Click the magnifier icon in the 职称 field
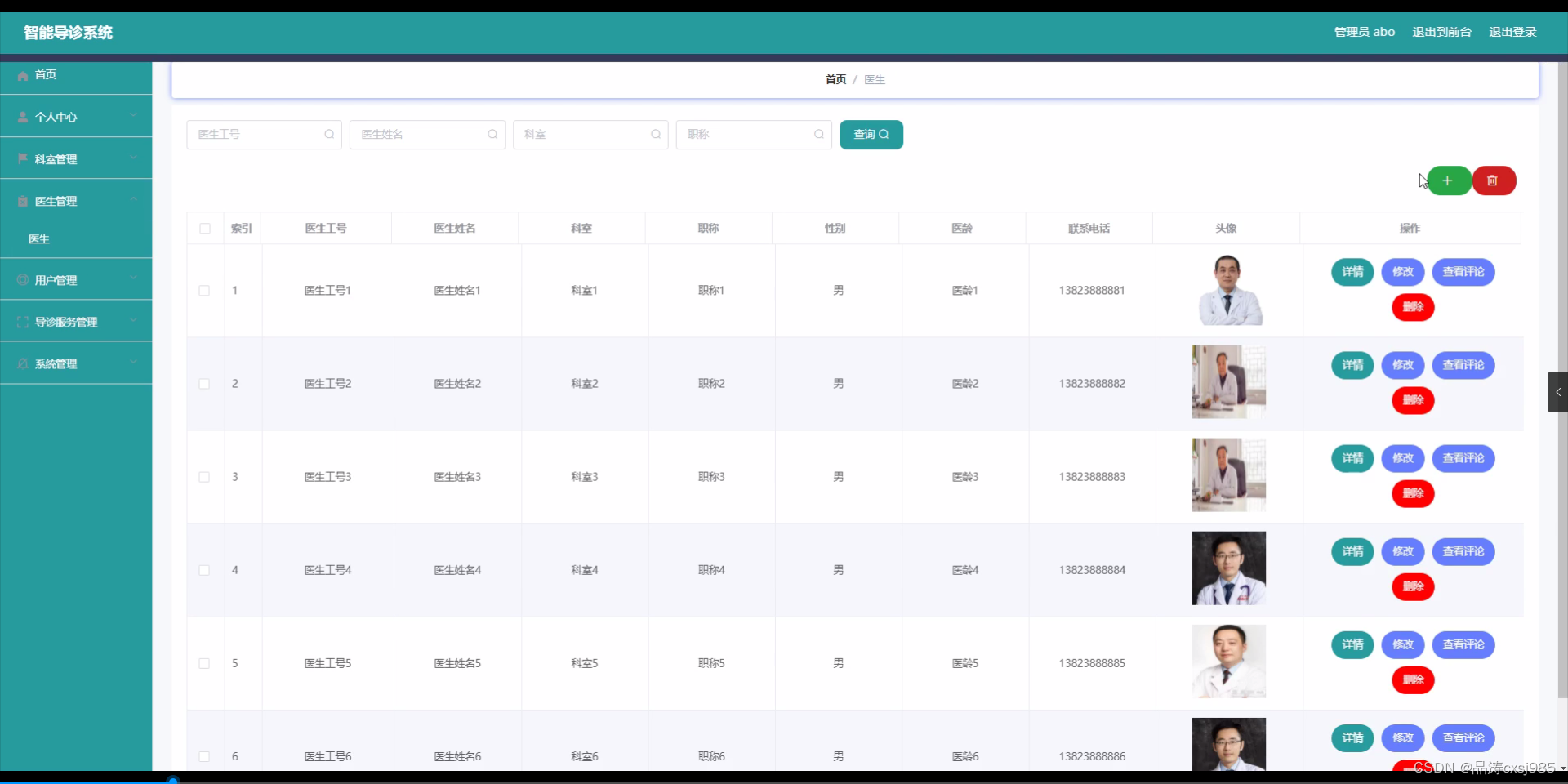The height and width of the screenshot is (784, 1568). tap(819, 134)
